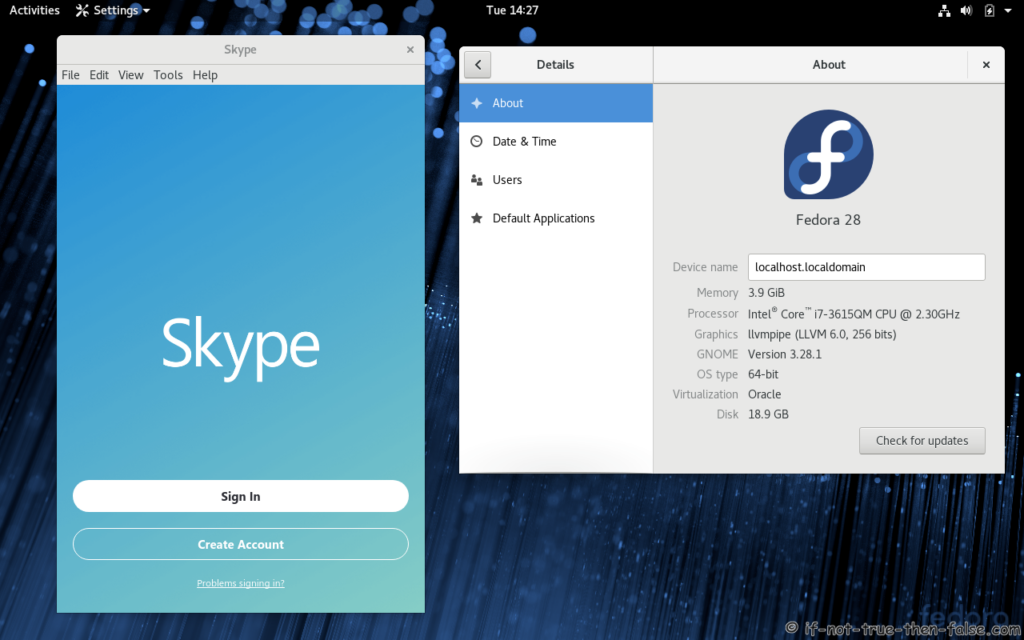Image resolution: width=1024 pixels, height=640 pixels.
Task: Close the Skype window
Action: tap(410, 50)
